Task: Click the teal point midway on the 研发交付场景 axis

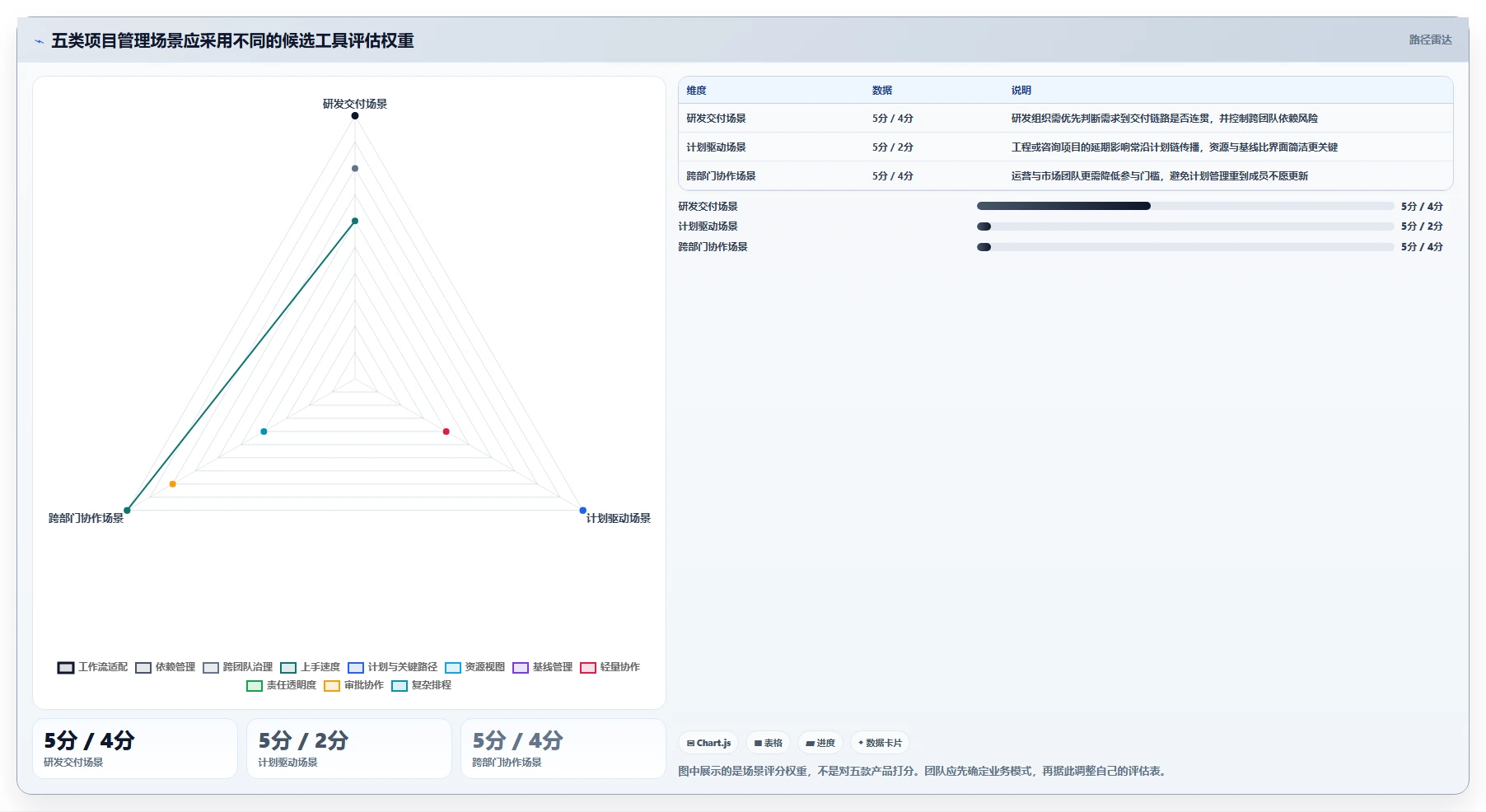Action: [x=355, y=221]
